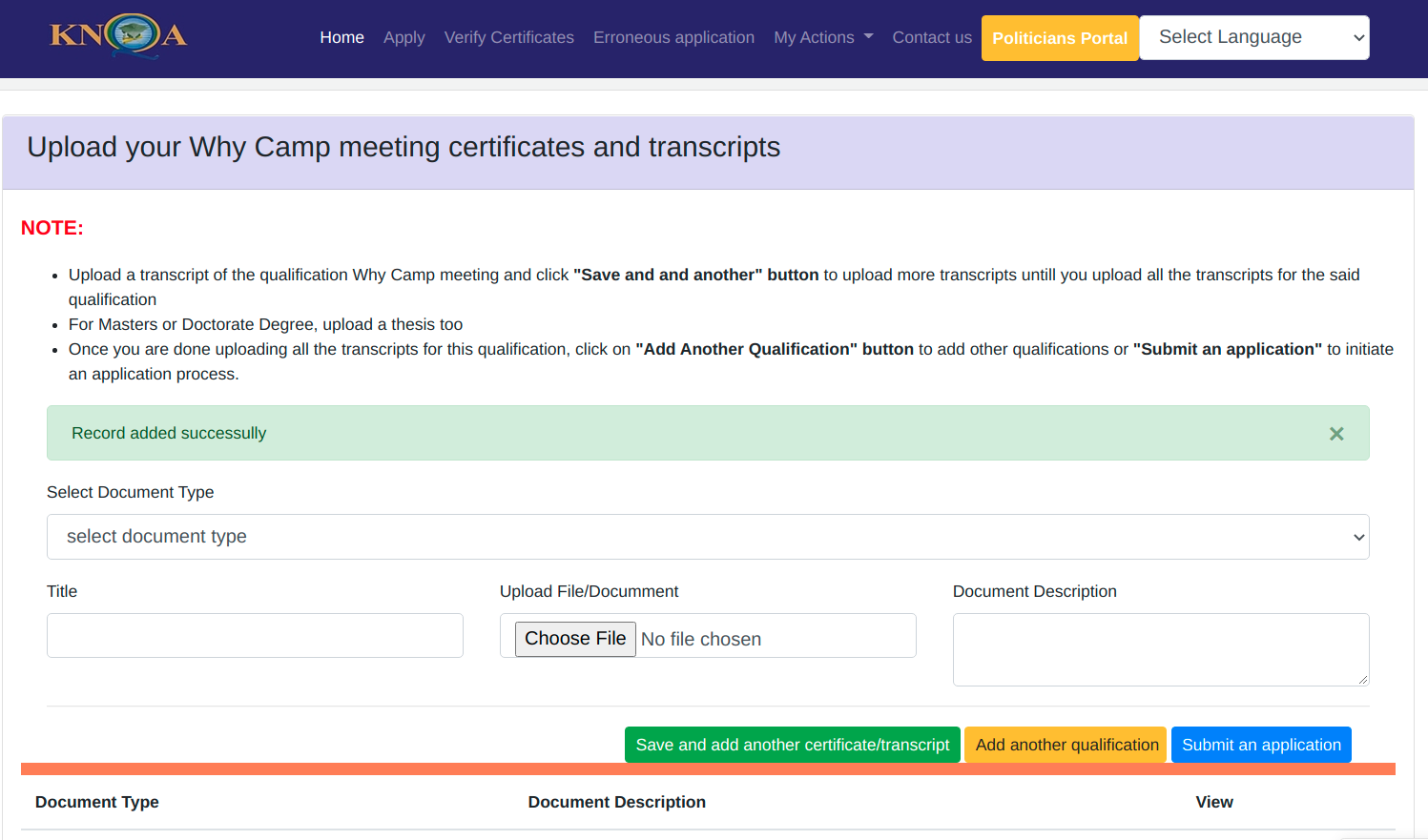The width and height of the screenshot is (1428, 840).
Task: Click the 'Document Description' label above textarea
Action: point(1035,591)
